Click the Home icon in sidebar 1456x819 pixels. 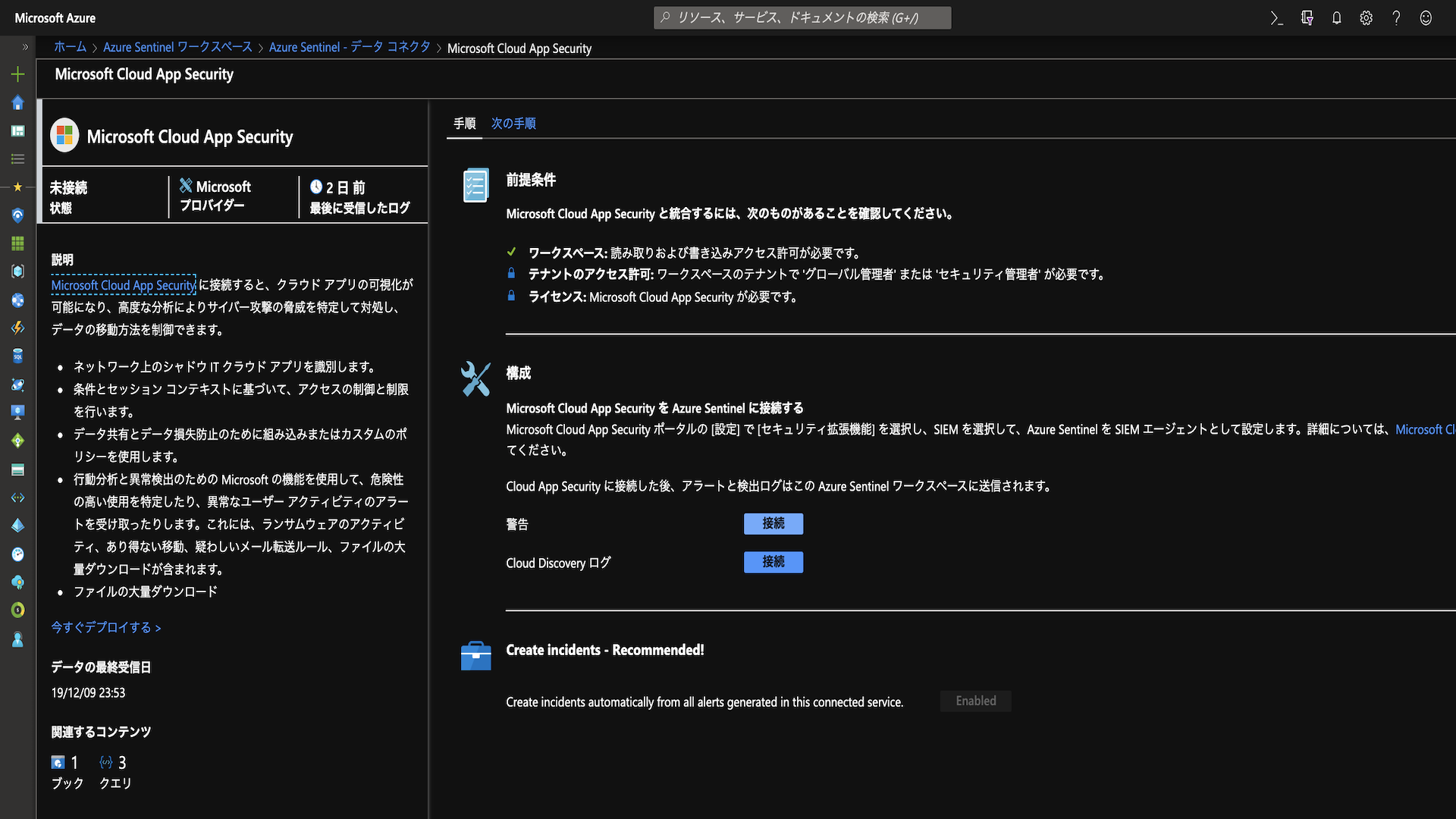(17, 102)
